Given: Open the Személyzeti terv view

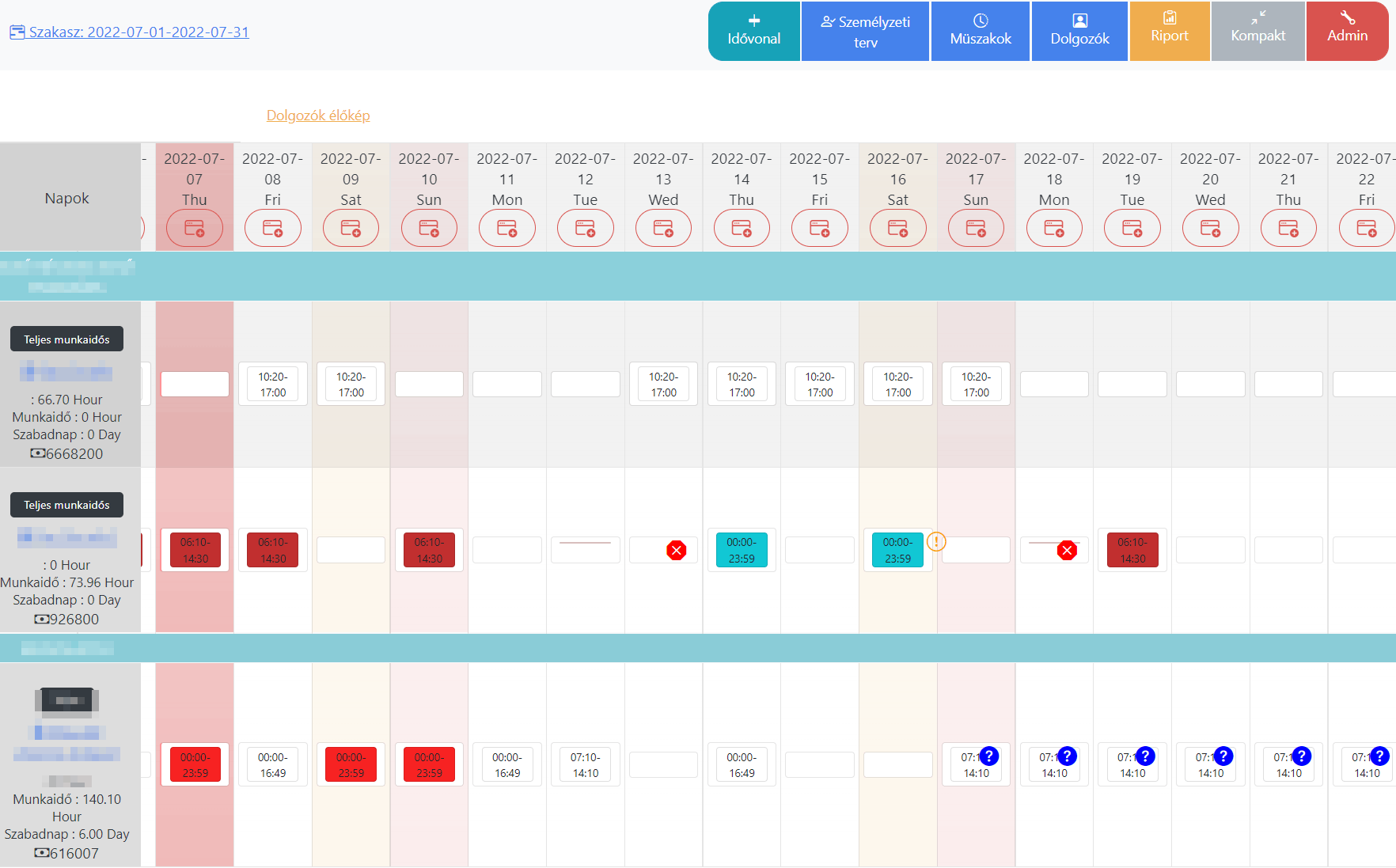Looking at the screenshot, I should tap(865, 31).
